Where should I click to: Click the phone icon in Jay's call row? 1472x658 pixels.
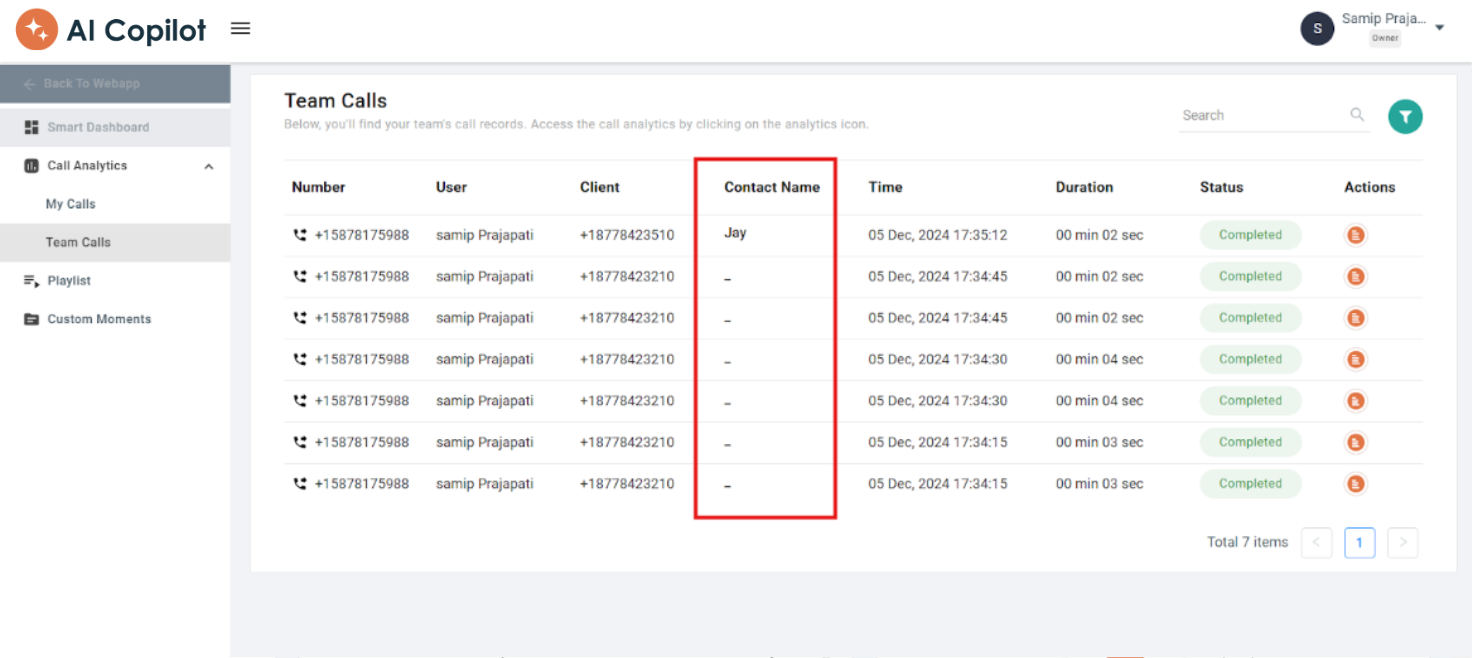click(x=299, y=235)
